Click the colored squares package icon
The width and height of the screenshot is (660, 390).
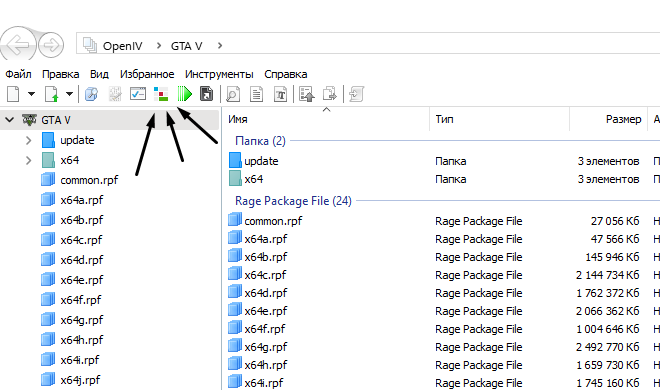point(161,94)
